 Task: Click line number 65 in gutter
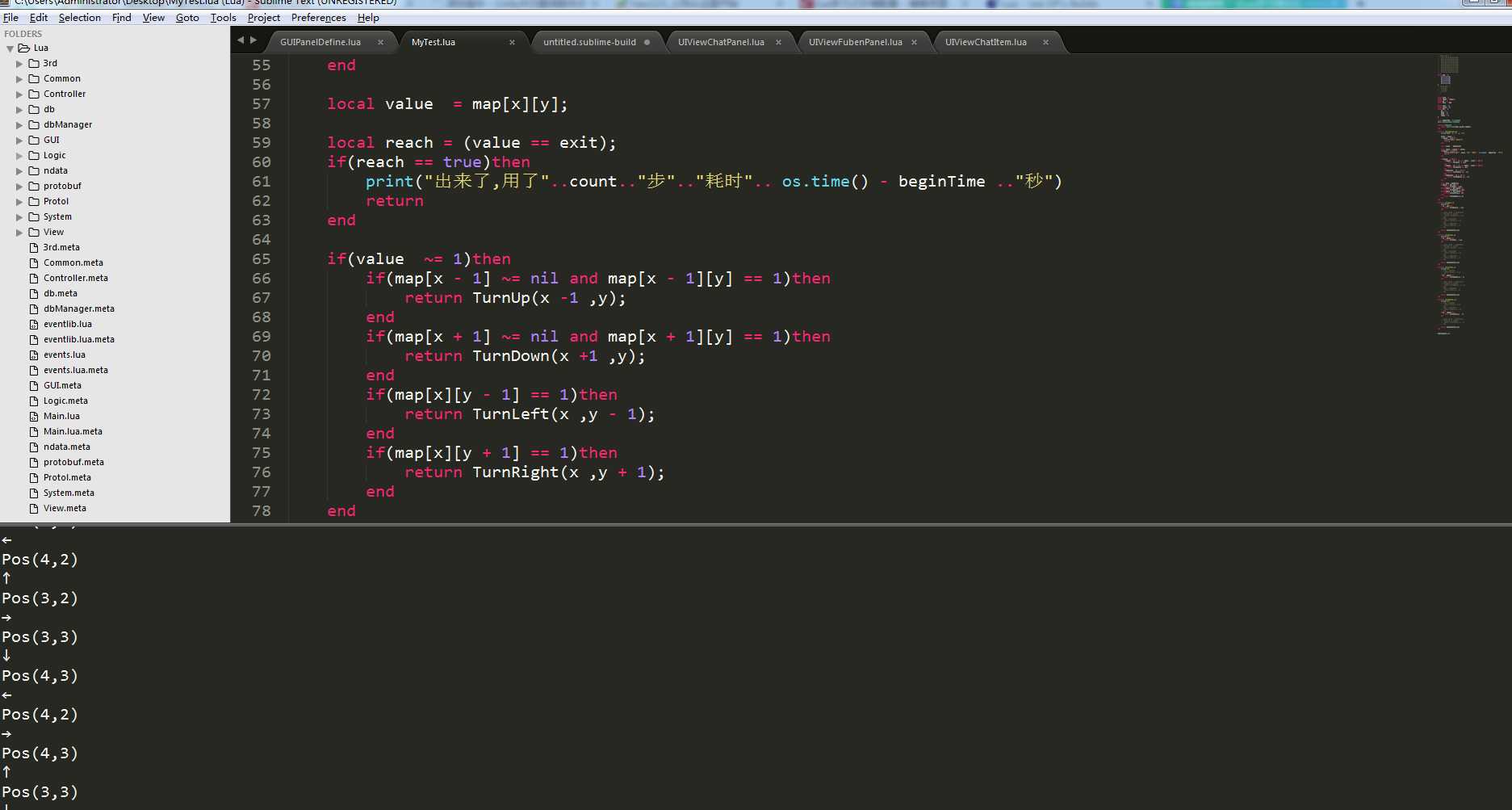point(262,259)
